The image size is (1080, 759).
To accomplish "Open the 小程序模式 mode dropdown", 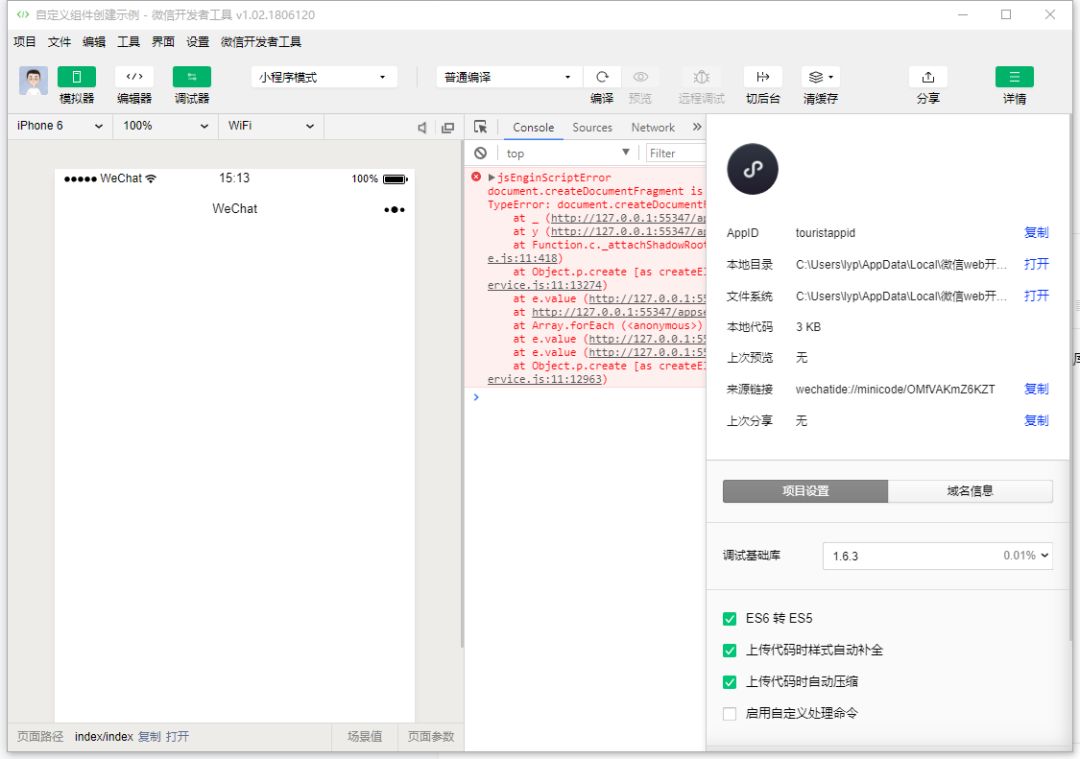I will [324, 77].
